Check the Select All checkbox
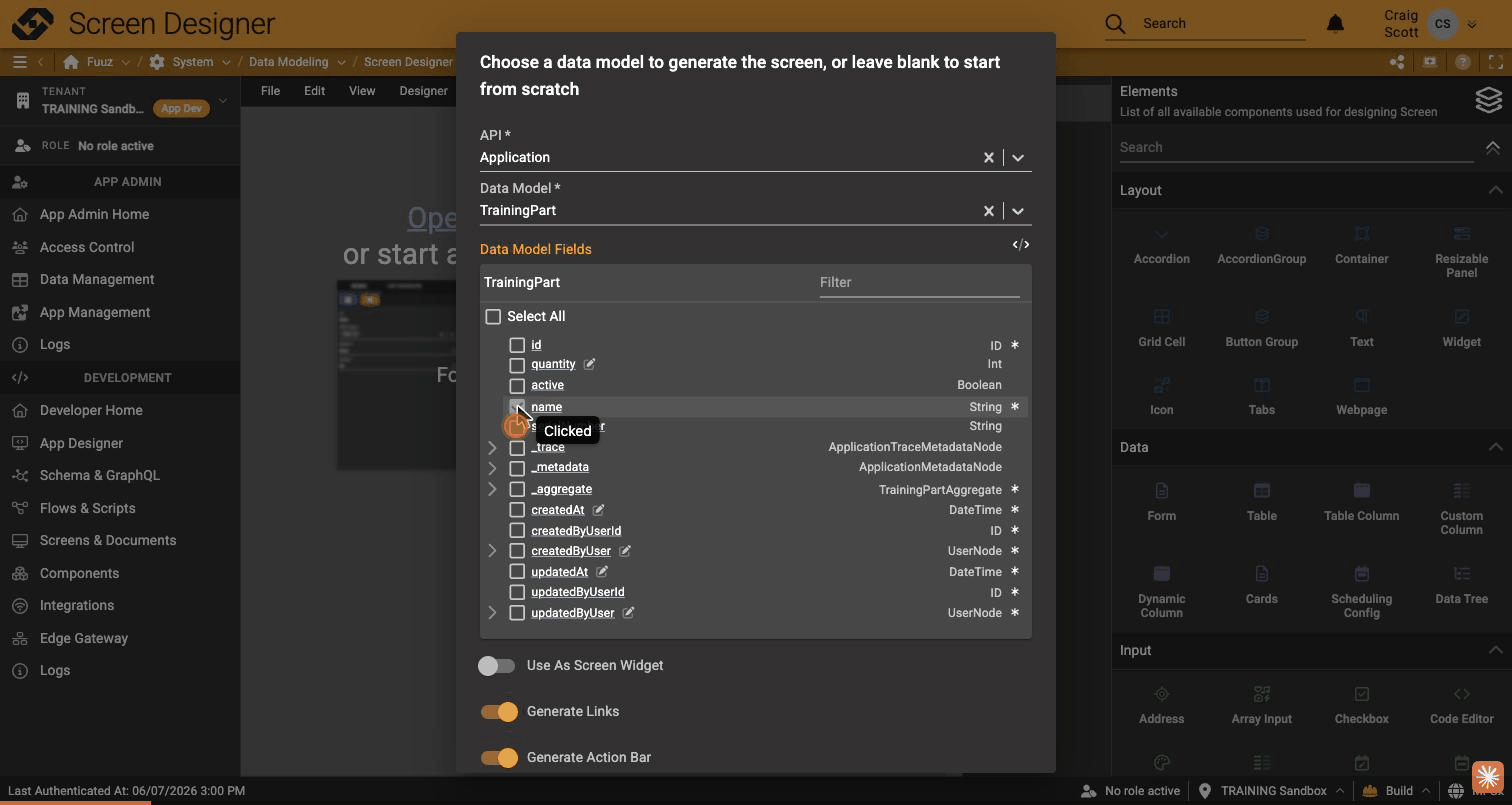The width and height of the screenshot is (1512, 805). tap(493, 317)
